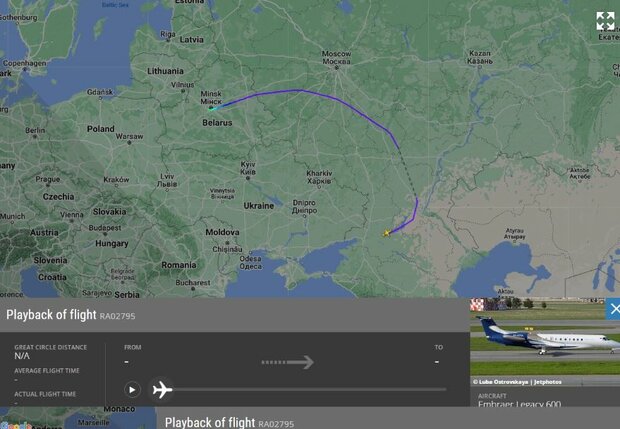This screenshot has width=620, height=429.
Task: Click the dashed estimated route segment
Action: (408, 173)
